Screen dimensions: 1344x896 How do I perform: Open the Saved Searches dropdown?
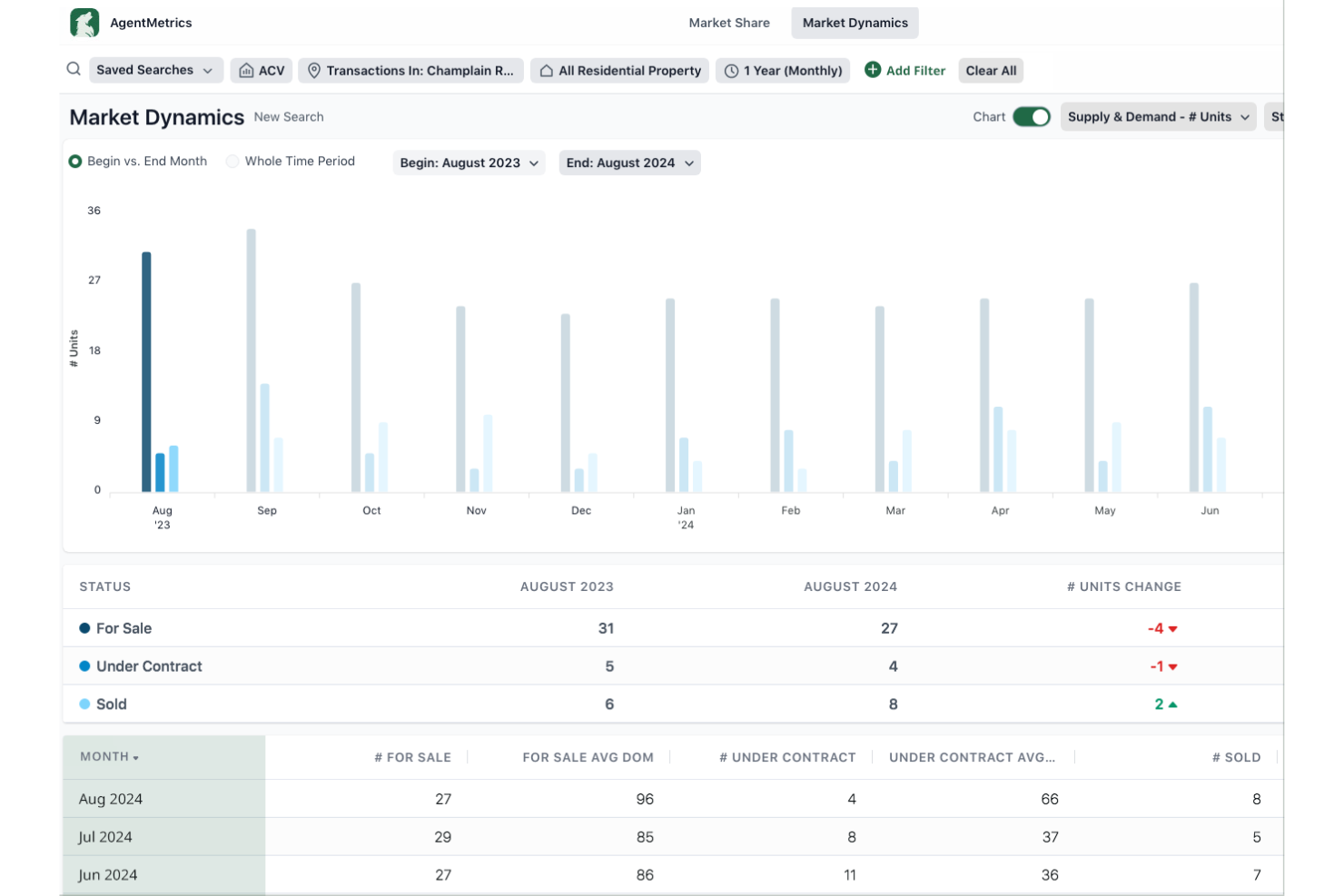[x=156, y=70]
